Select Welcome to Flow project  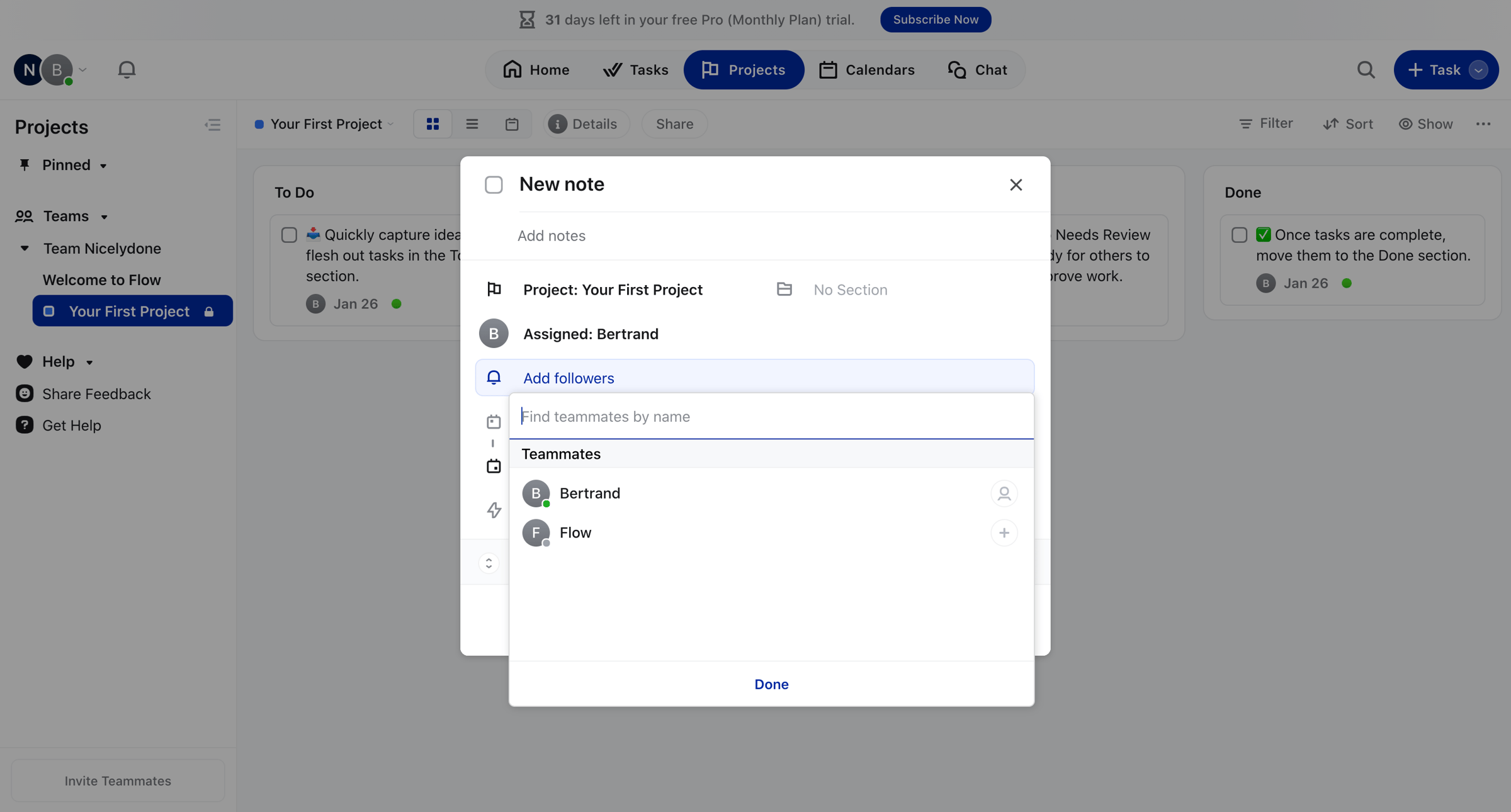tap(101, 279)
